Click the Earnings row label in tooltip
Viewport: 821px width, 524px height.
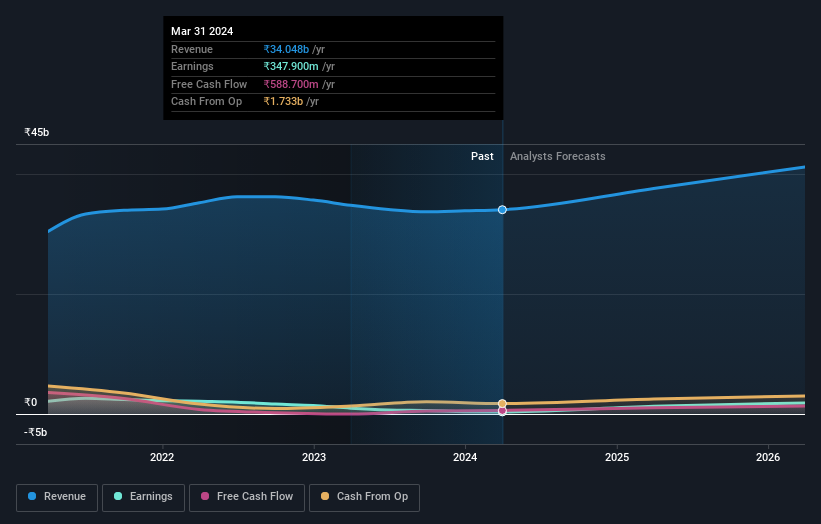(x=192, y=66)
